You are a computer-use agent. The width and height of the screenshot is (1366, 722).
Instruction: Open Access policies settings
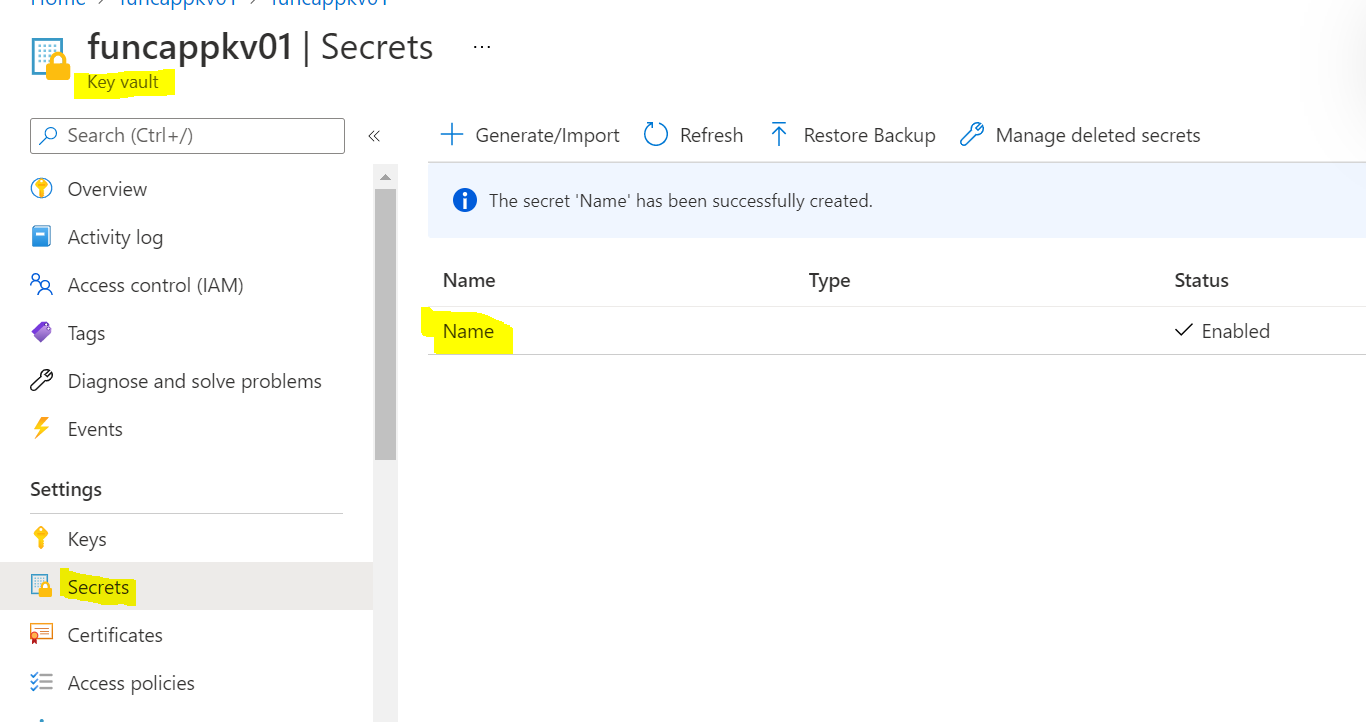[131, 683]
